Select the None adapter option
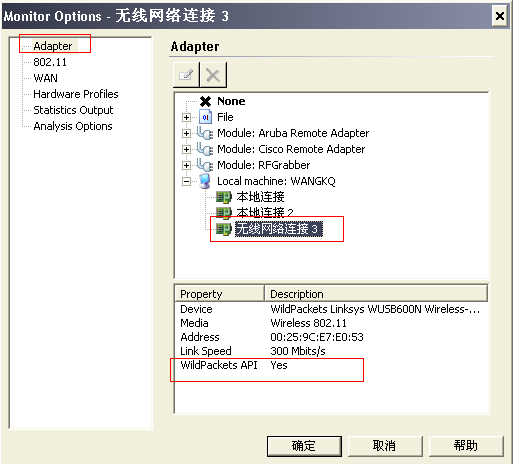Screen dimensions: 513x464 [231, 101]
